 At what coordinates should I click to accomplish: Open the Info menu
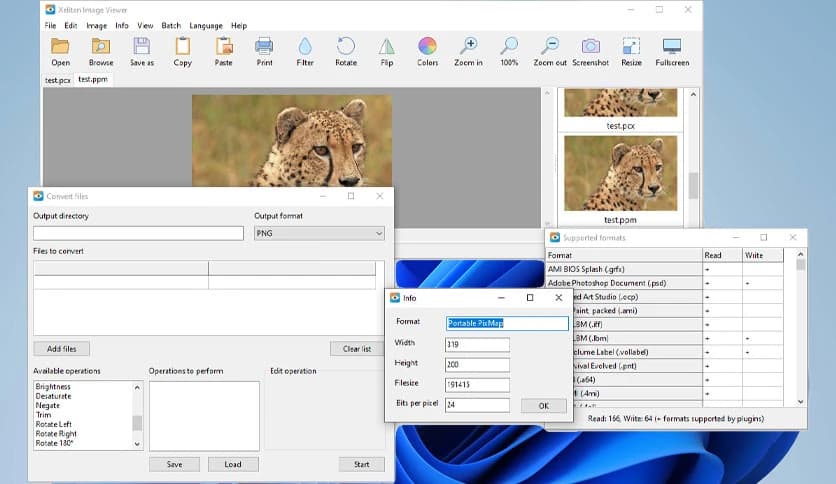(122, 26)
